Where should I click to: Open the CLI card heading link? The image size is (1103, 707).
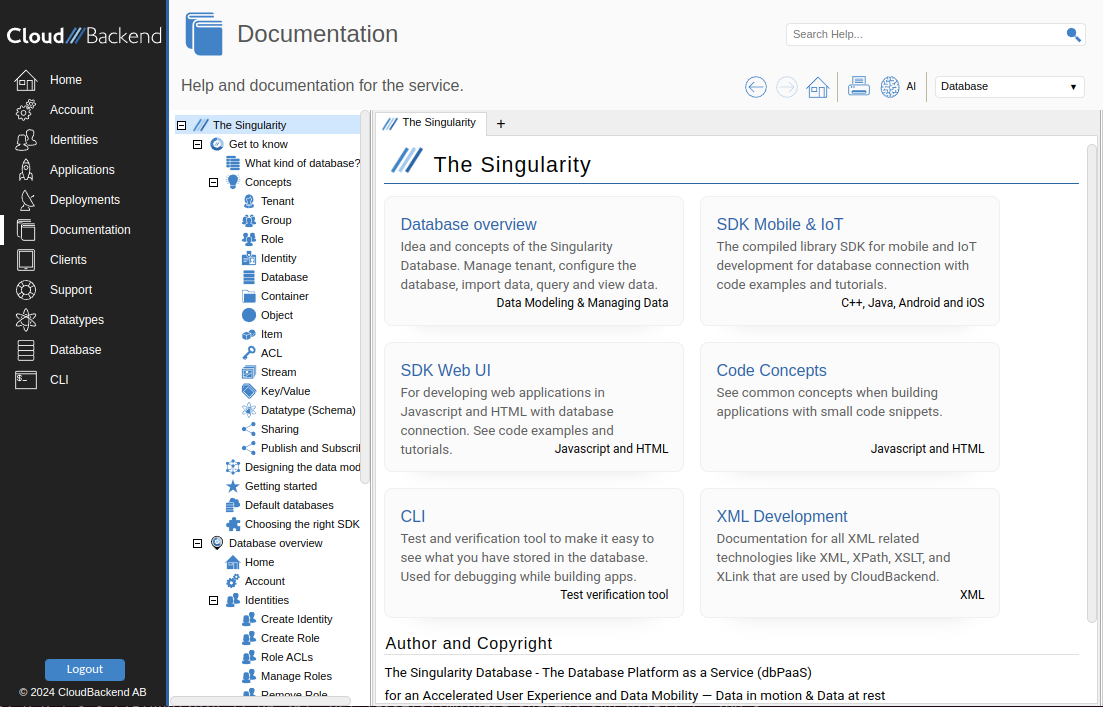coord(413,516)
